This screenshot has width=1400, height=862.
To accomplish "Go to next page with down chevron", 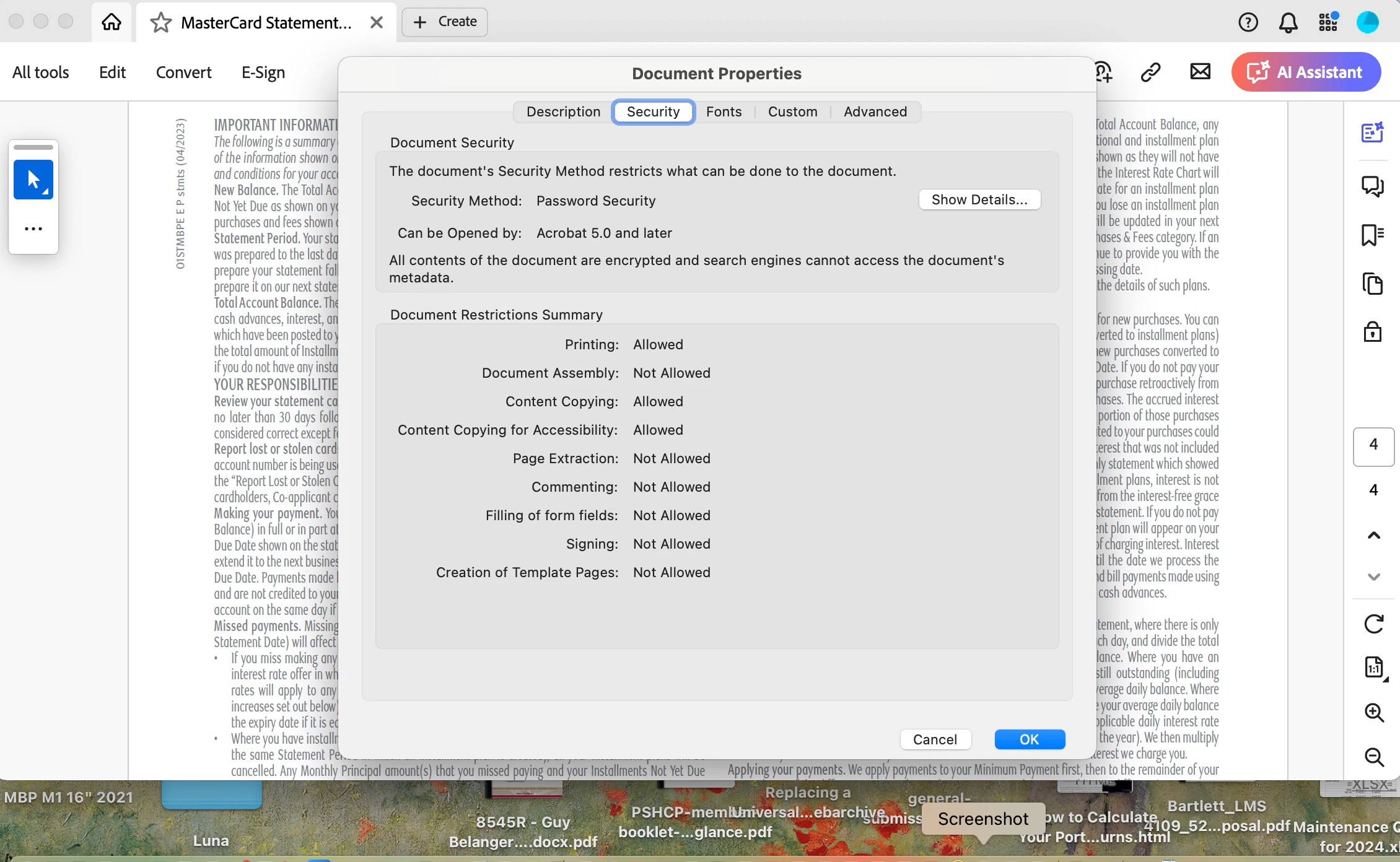I will tap(1373, 577).
